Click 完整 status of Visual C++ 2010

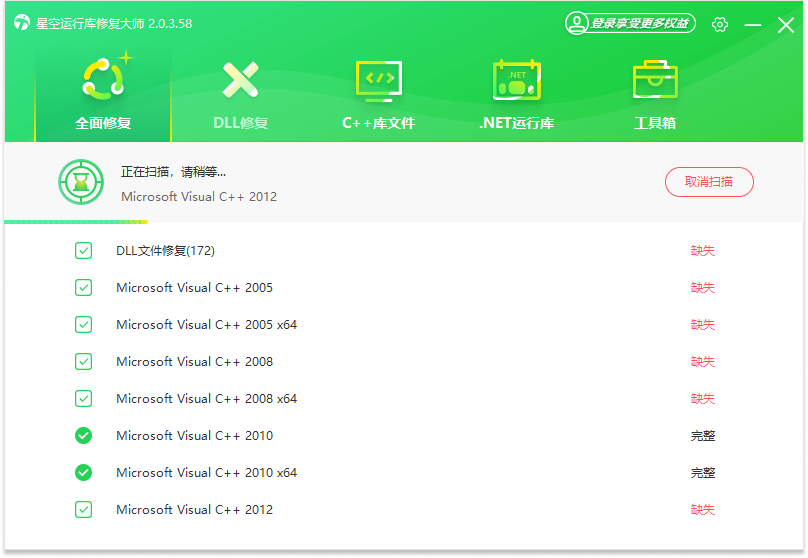click(703, 436)
